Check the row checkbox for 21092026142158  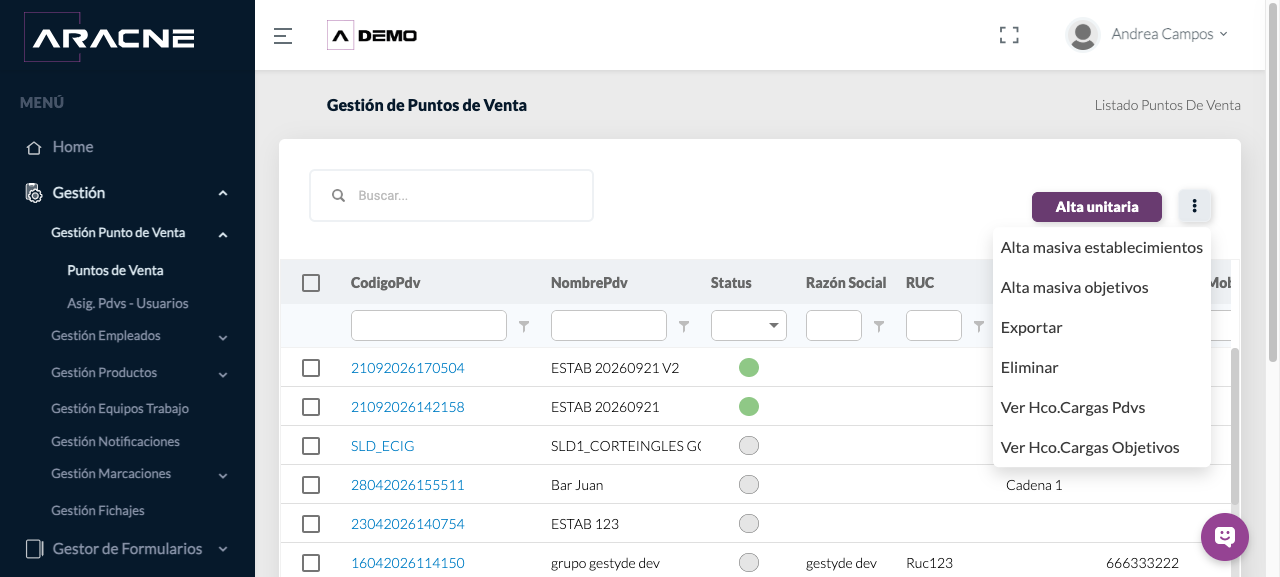[x=311, y=407]
